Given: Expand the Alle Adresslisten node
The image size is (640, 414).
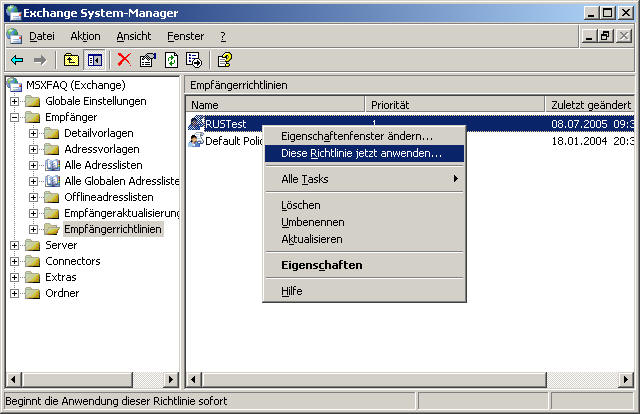Looking at the screenshot, I should click(x=33, y=165).
